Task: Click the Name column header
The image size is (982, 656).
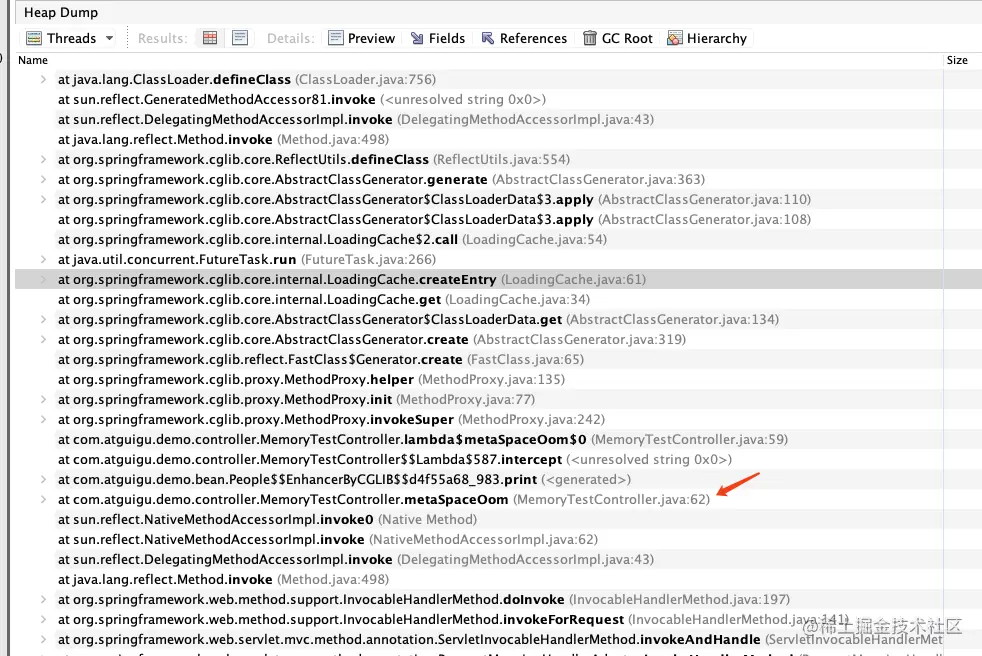Action: click(33, 60)
